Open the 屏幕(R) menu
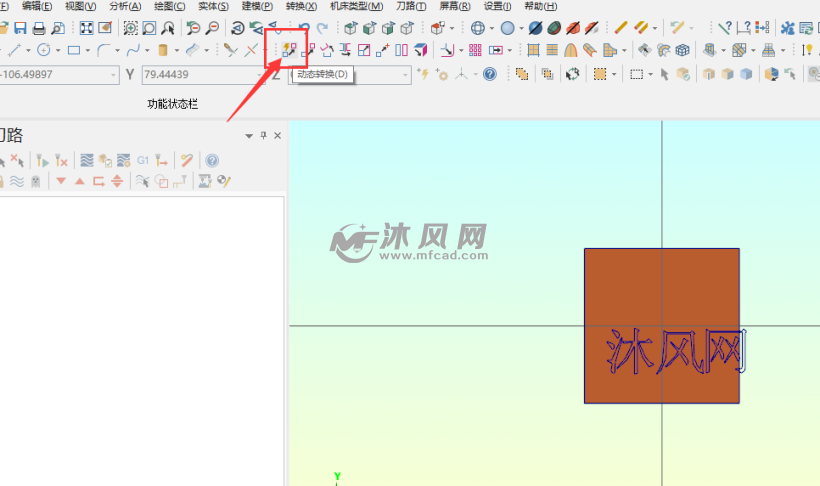 click(x=454, y=6)
